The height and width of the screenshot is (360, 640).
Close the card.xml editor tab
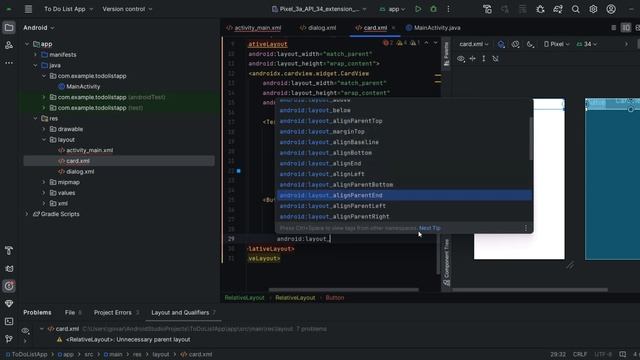click(393, 28)
